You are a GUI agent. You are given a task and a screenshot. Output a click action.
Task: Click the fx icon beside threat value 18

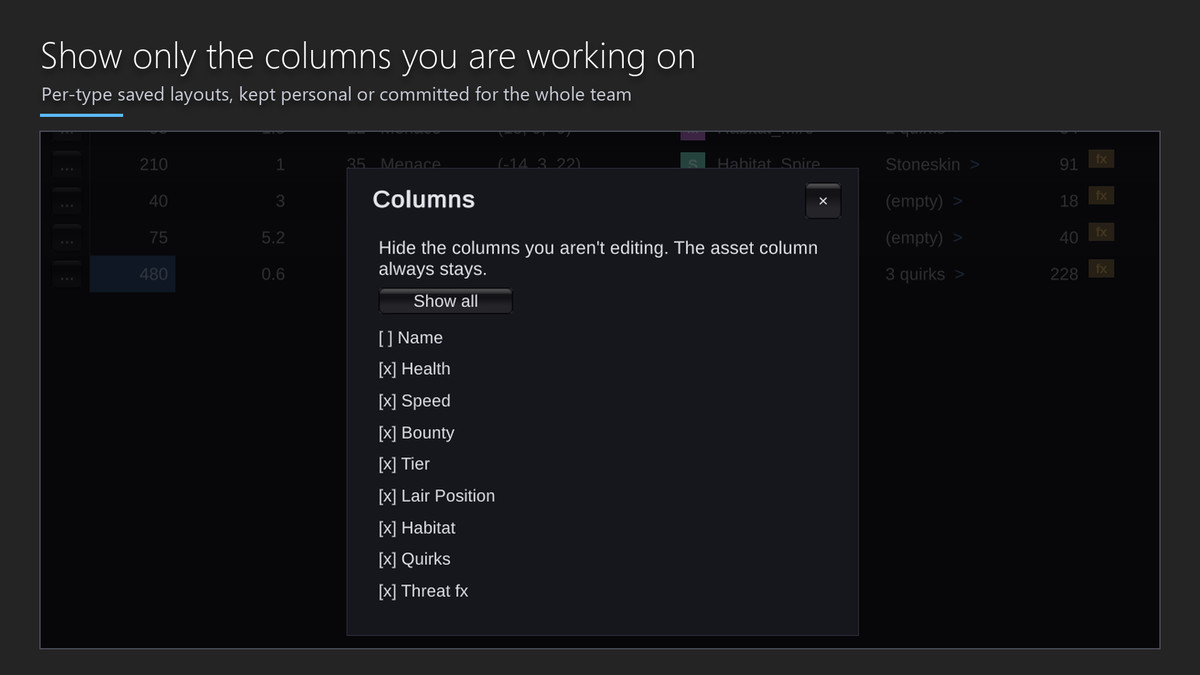1101,196
